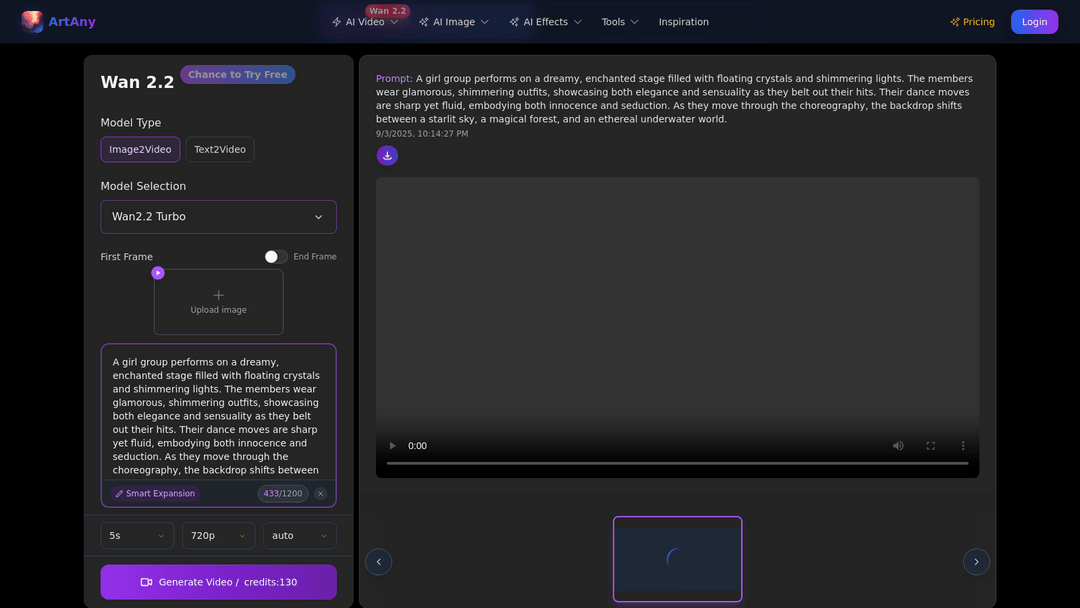The height and width of the screenshot is (608, 1080).
Task: Click the Upload image area
Action: coord(218,302)
